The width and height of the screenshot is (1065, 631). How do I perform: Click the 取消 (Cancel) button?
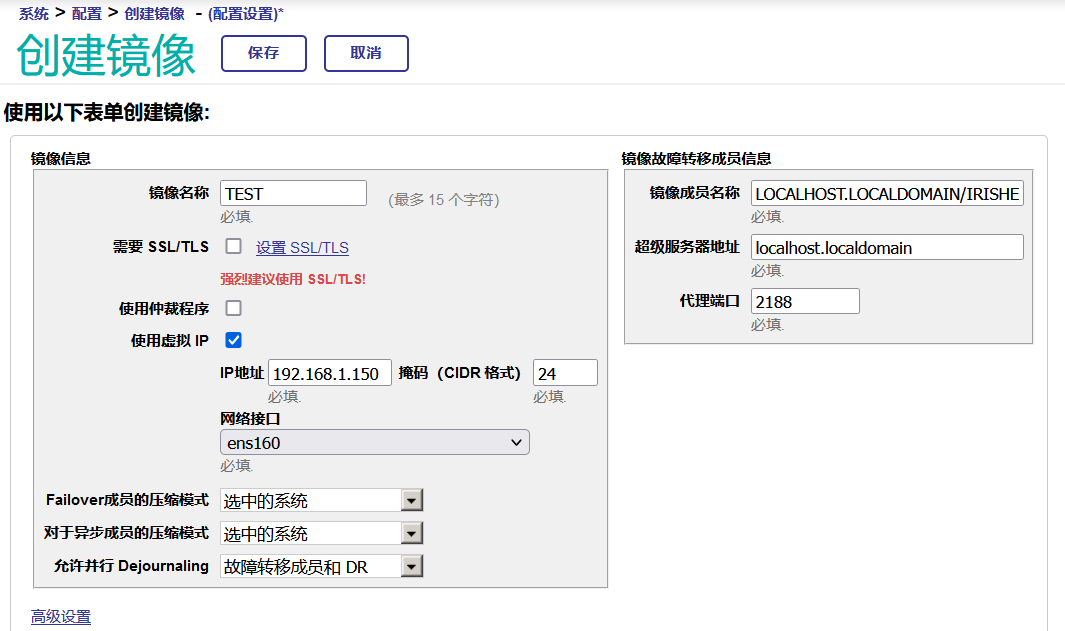[x=366, y=54]
